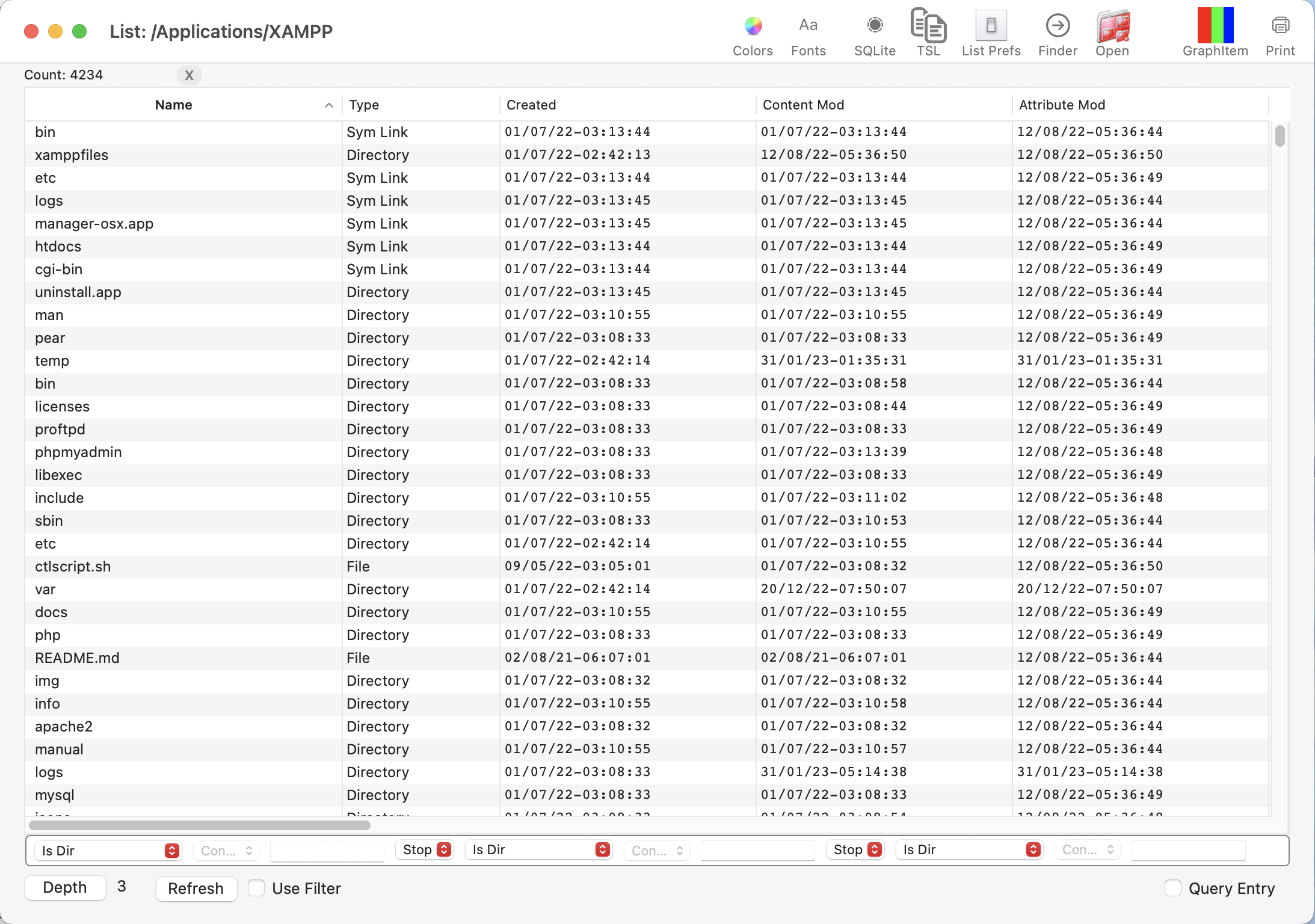
Task: Select the docs row
Action: [647, 612]
